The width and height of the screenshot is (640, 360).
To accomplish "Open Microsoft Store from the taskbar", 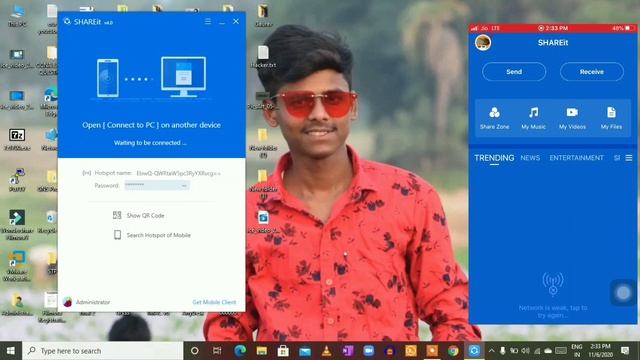I will (283, 351).
